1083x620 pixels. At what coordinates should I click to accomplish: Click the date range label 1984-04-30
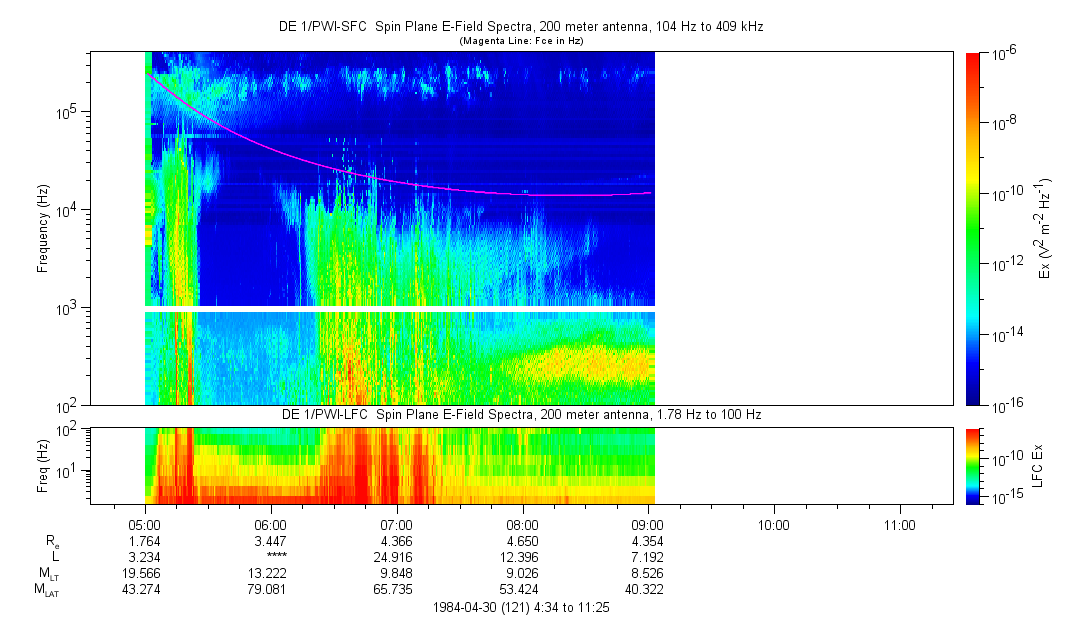(x=520, y=607)
